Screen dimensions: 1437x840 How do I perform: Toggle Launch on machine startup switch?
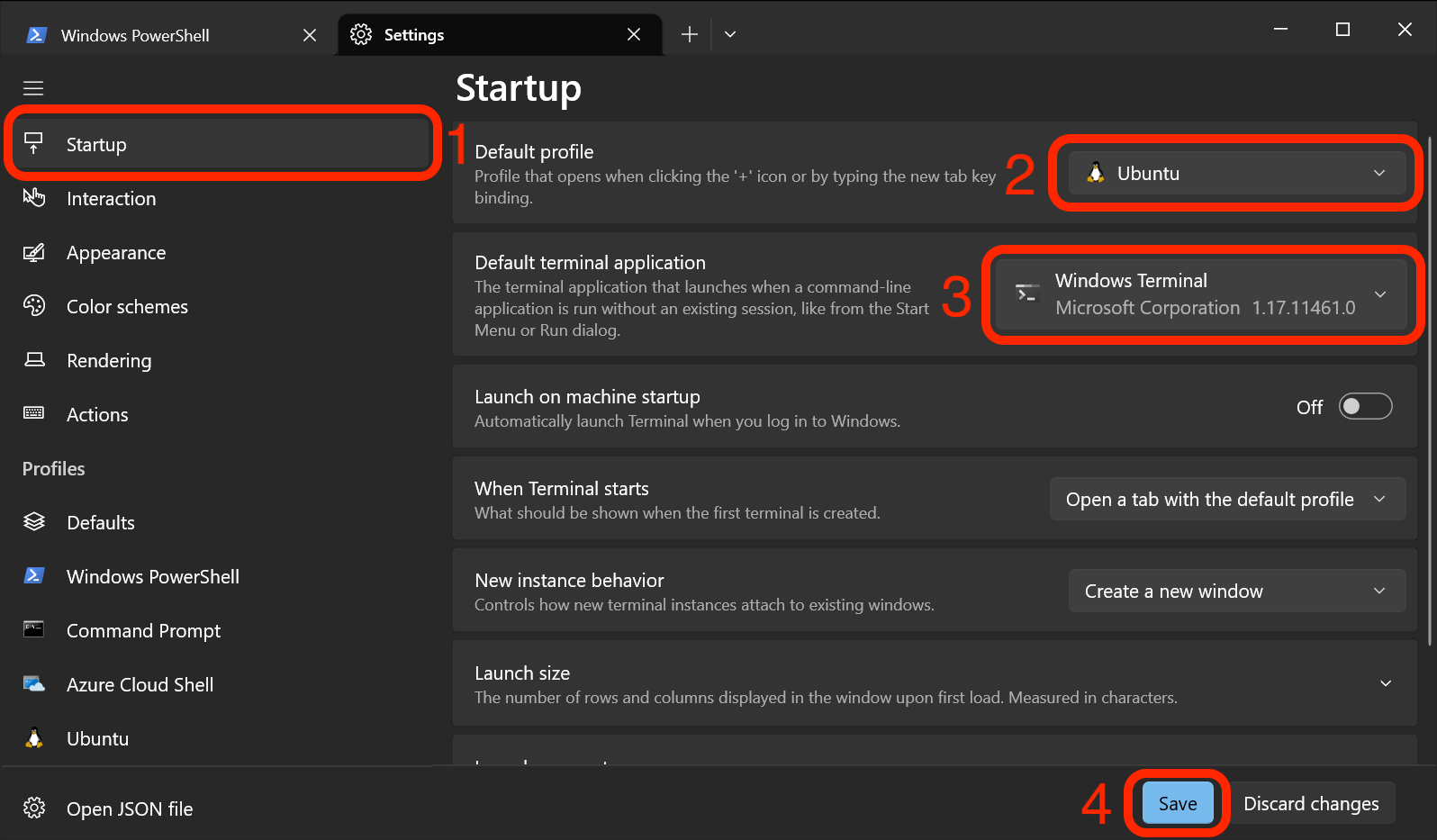[1365, 407]
